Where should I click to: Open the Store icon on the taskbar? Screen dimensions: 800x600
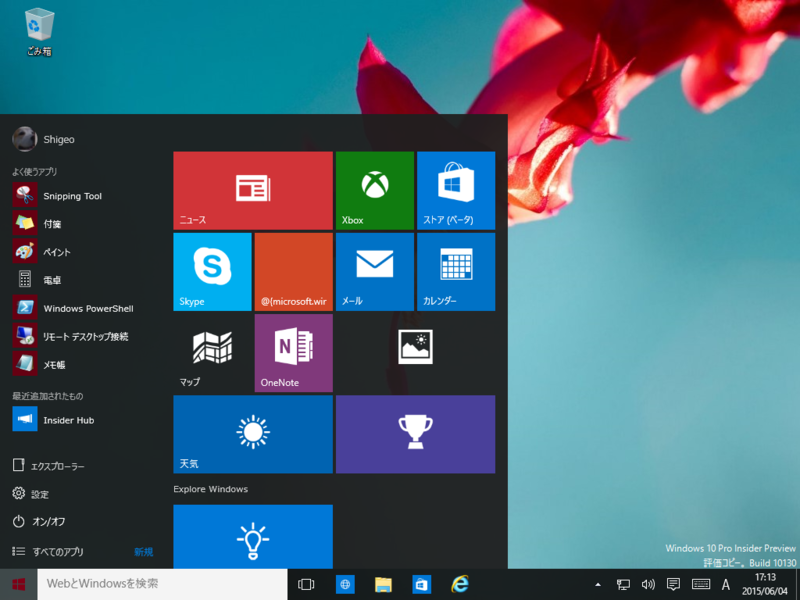(x=421, y=584)
